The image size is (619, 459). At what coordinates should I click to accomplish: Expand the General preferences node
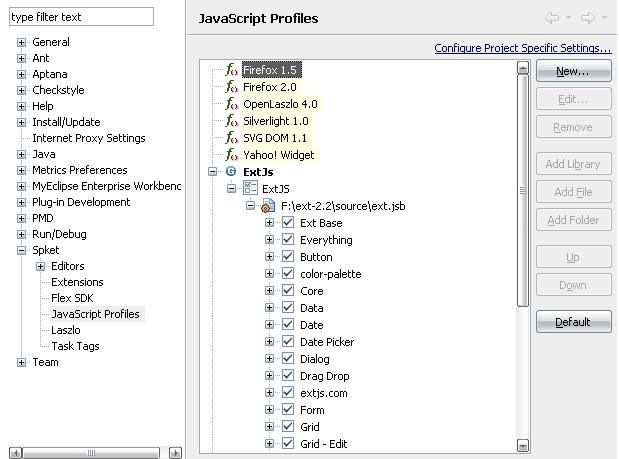coord(21,42)
